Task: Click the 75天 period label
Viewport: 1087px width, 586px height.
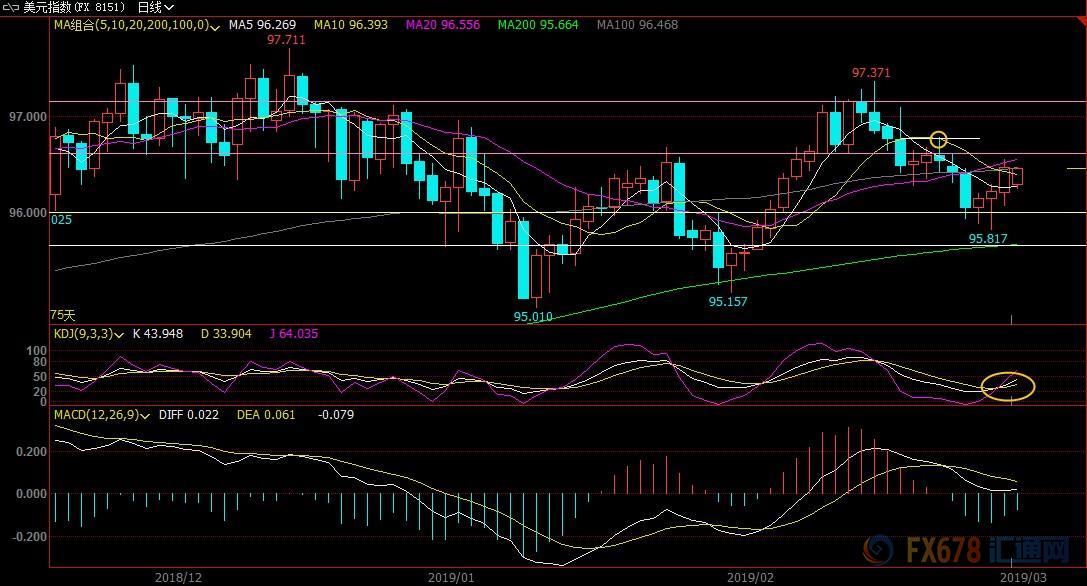Action: 63,315
